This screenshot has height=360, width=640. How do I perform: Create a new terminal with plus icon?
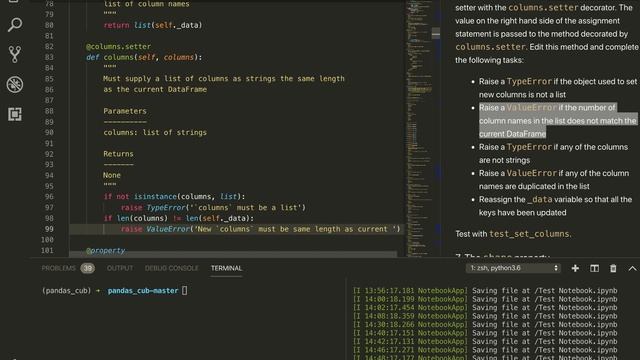575,268
